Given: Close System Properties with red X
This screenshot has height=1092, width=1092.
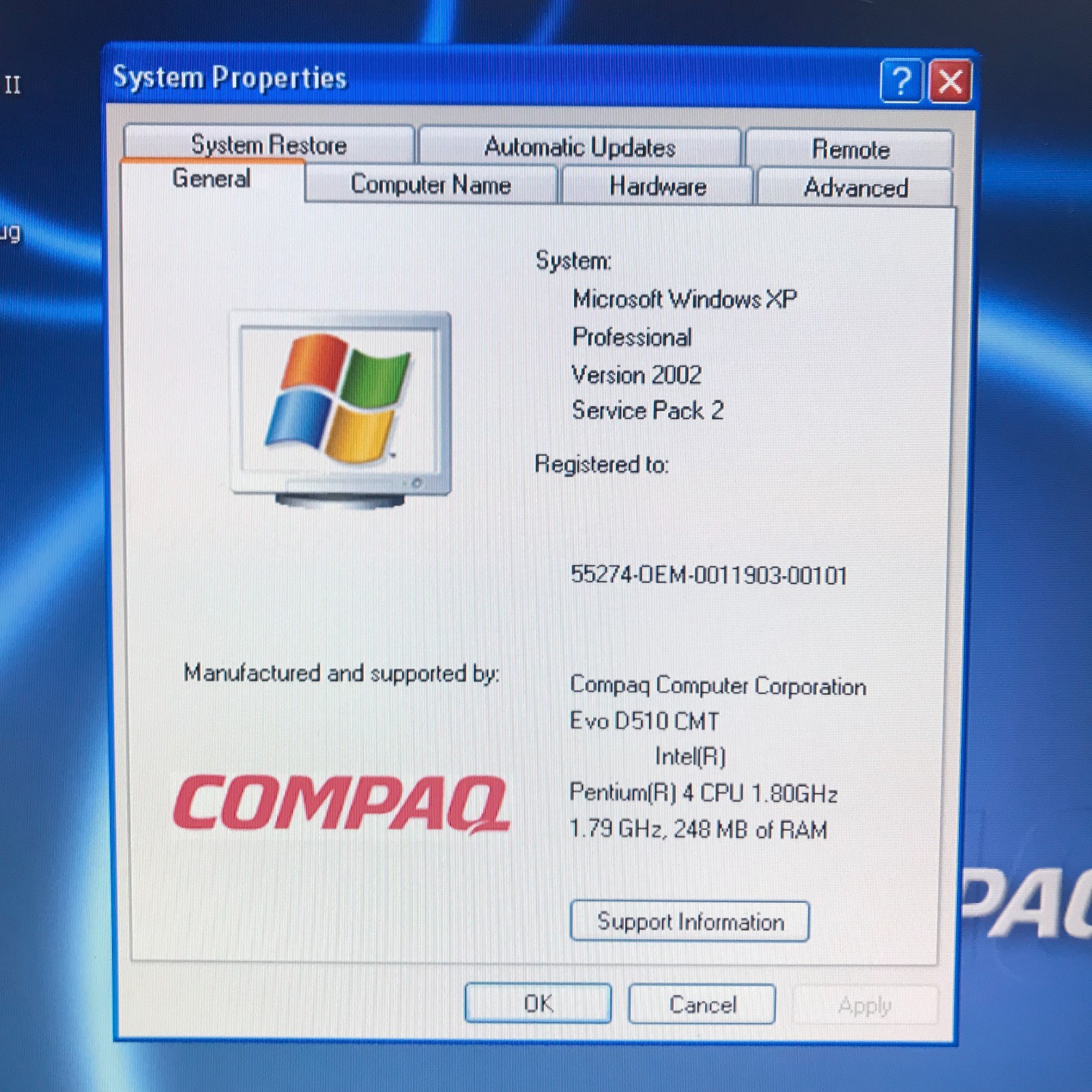Looking at the screenshot, I should pos(950,82).
